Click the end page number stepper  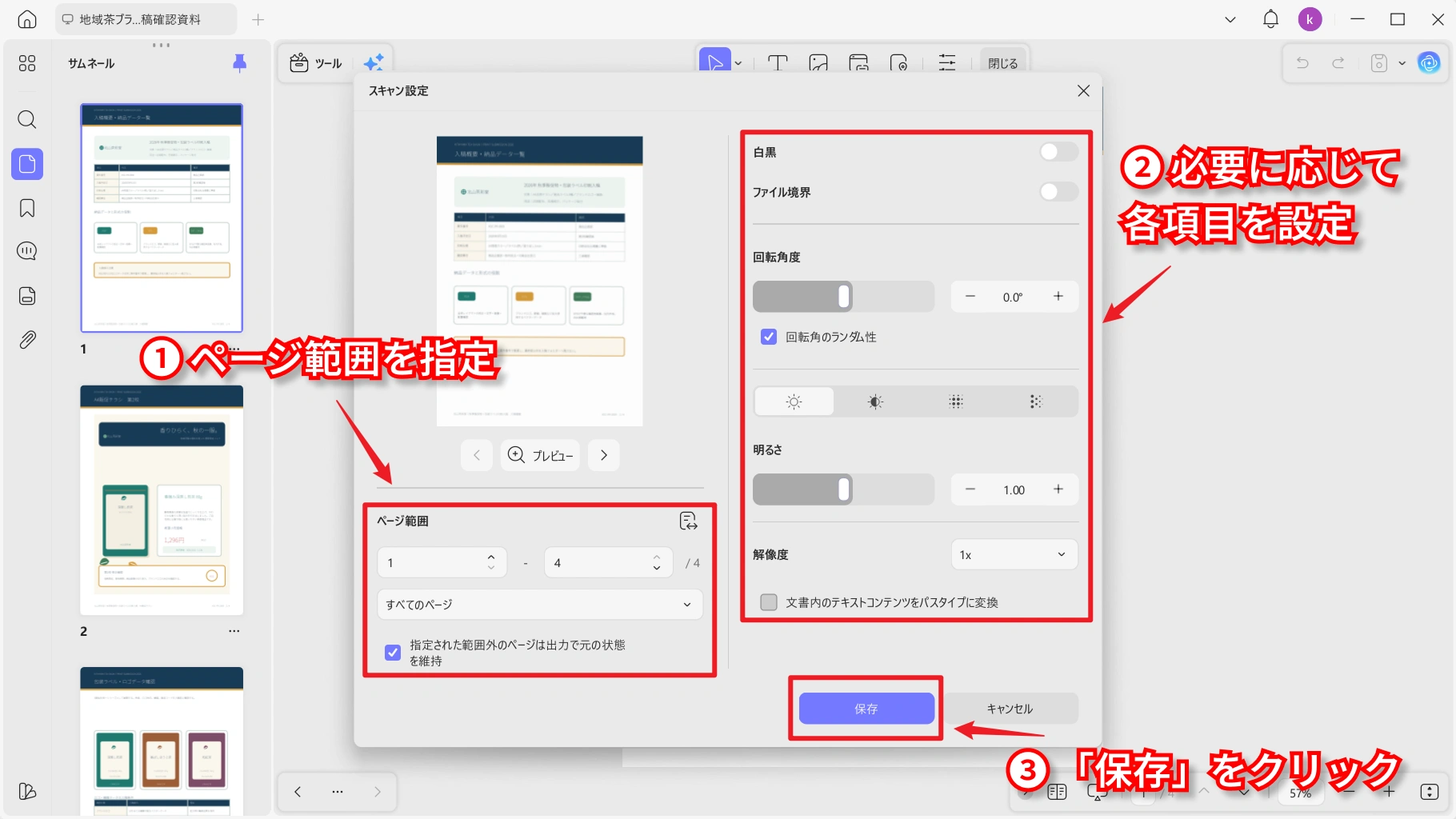click(x=657, y=562)
